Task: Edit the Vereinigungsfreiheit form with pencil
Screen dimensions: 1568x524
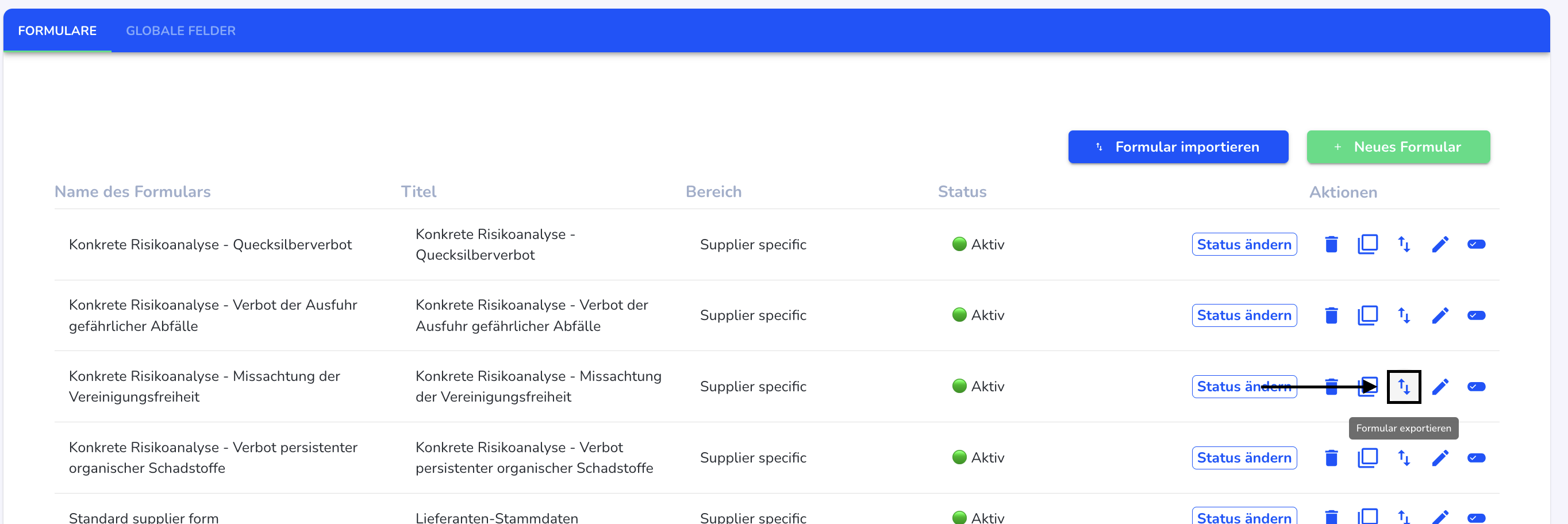Action: (x=1440, y=387)
